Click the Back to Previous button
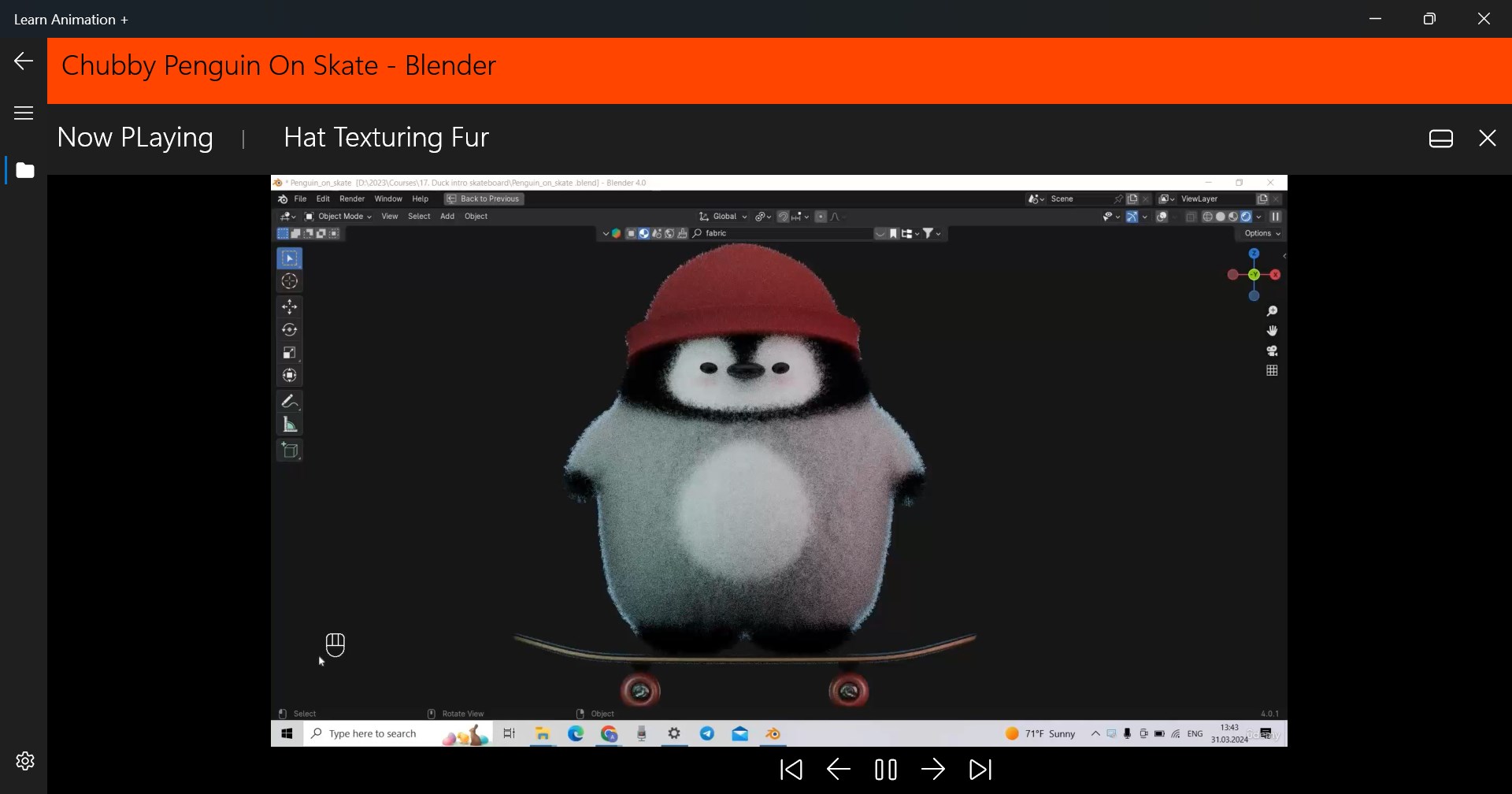Screen dimensions: 1512x794 (483, 198)
